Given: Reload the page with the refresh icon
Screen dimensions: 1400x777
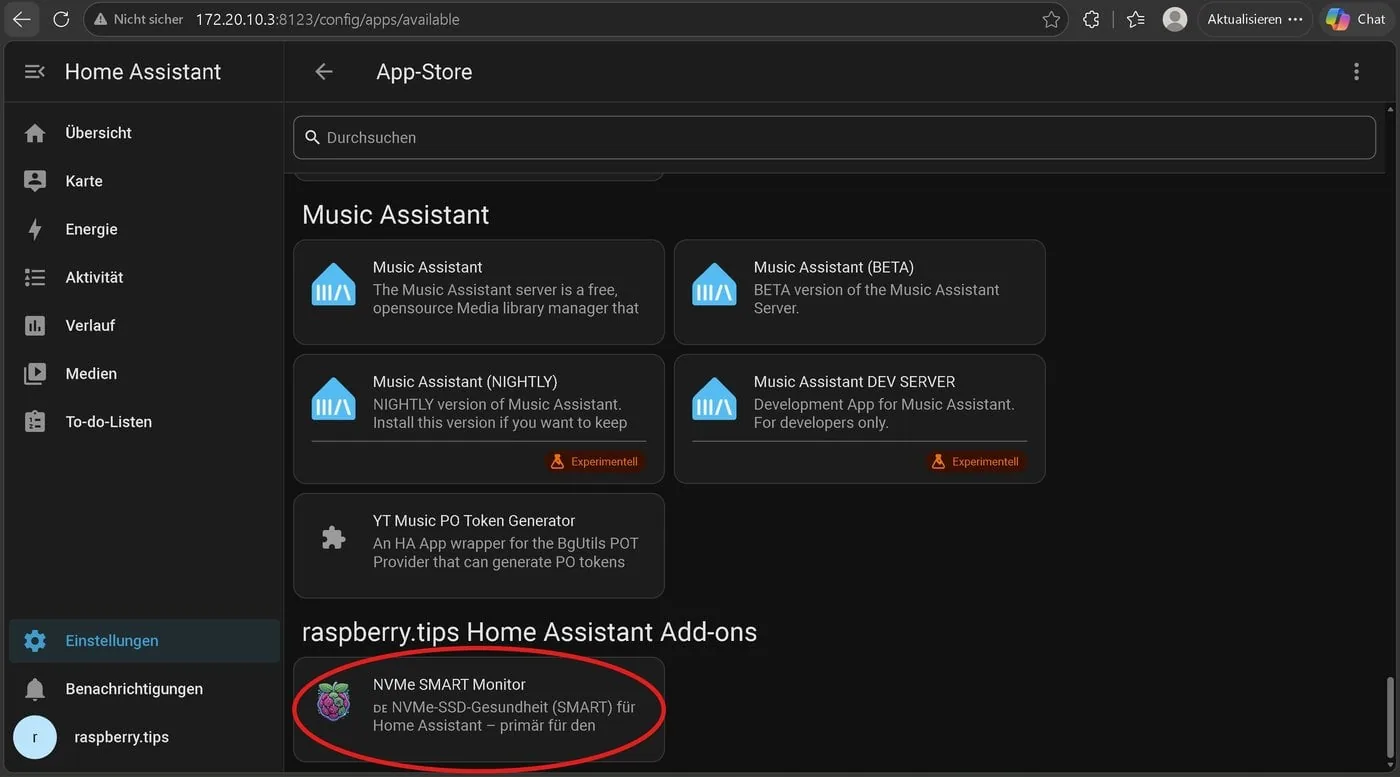Looking at the screenshot, I should coord(61,19).
